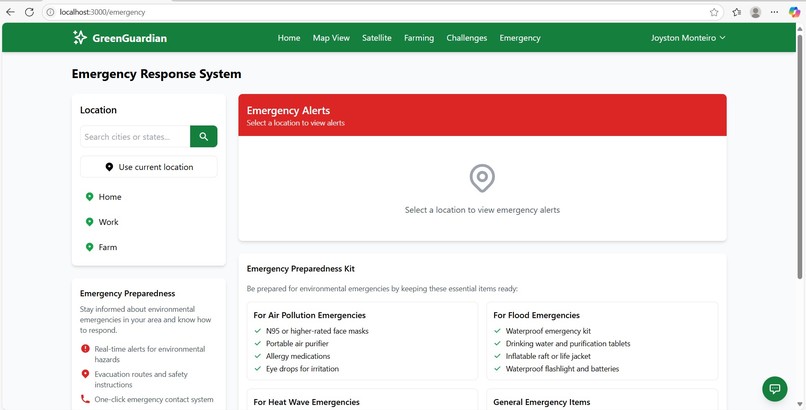Click the Waterproof flashlight and batteries item

tap(562, 369)
